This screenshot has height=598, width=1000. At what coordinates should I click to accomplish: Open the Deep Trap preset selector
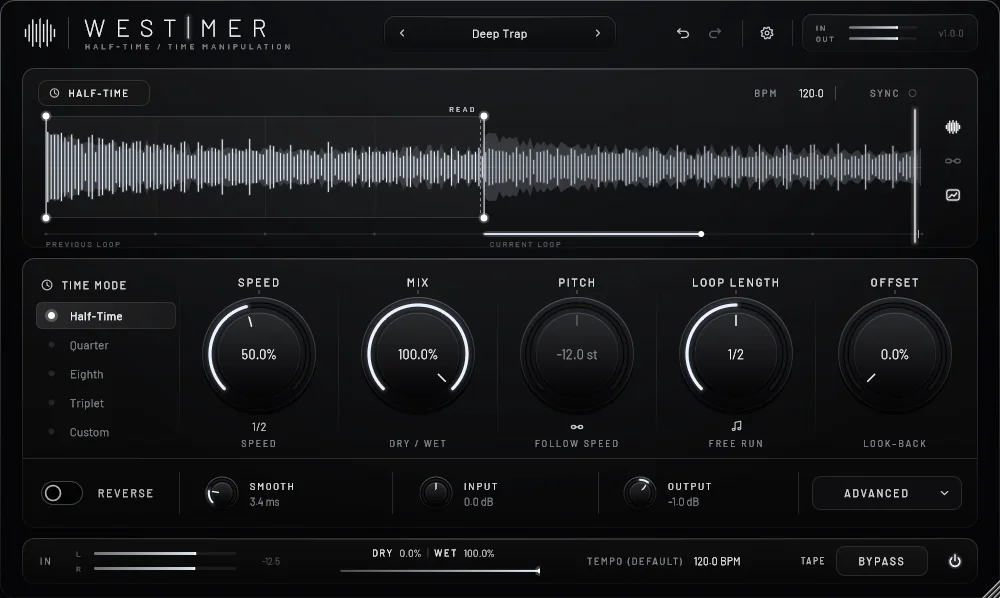(499, 34)
